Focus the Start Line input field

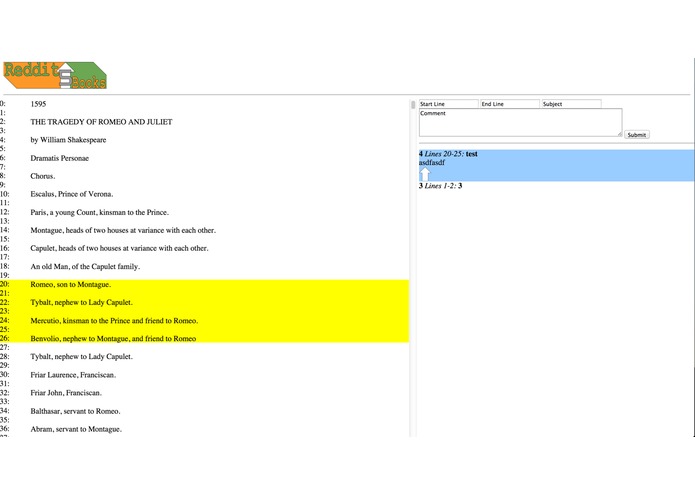[449, 104]
